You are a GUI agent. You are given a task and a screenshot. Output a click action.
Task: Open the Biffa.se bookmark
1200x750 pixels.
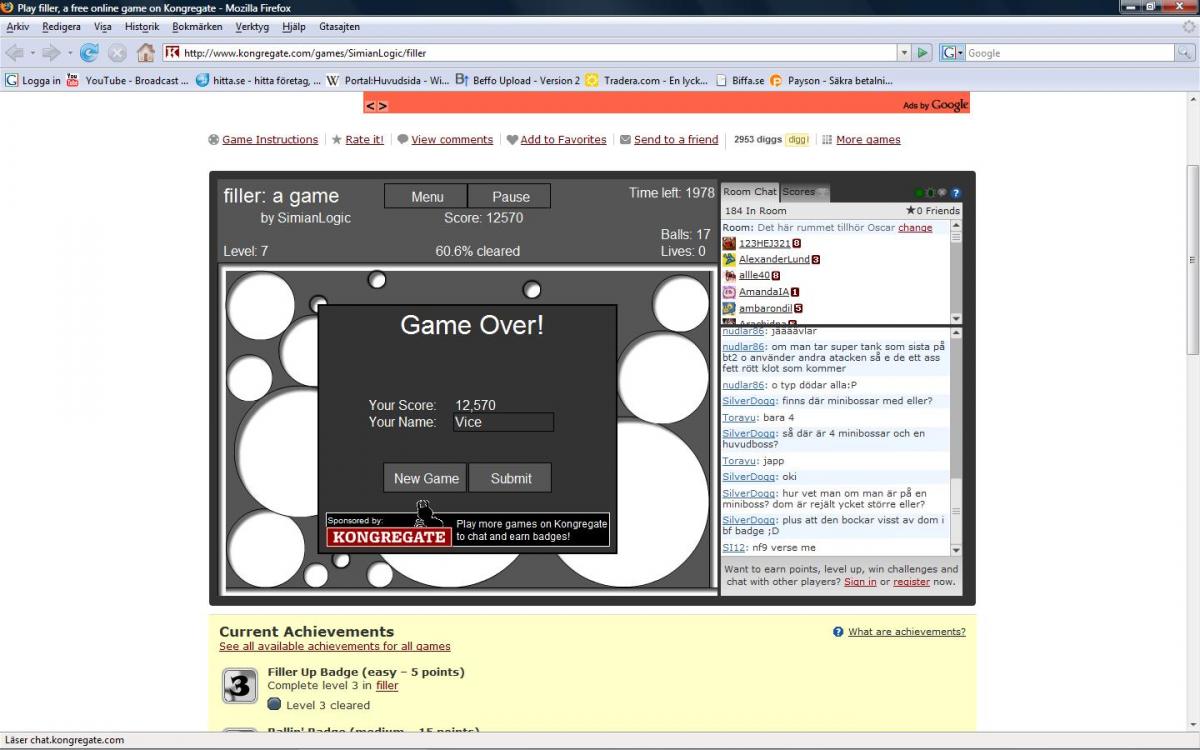(x=740, y=80)
